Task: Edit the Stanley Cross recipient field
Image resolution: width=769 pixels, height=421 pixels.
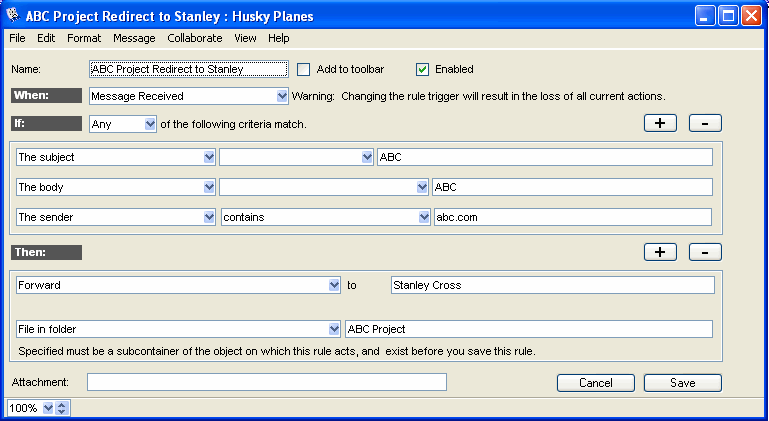Action: [552, 285]
